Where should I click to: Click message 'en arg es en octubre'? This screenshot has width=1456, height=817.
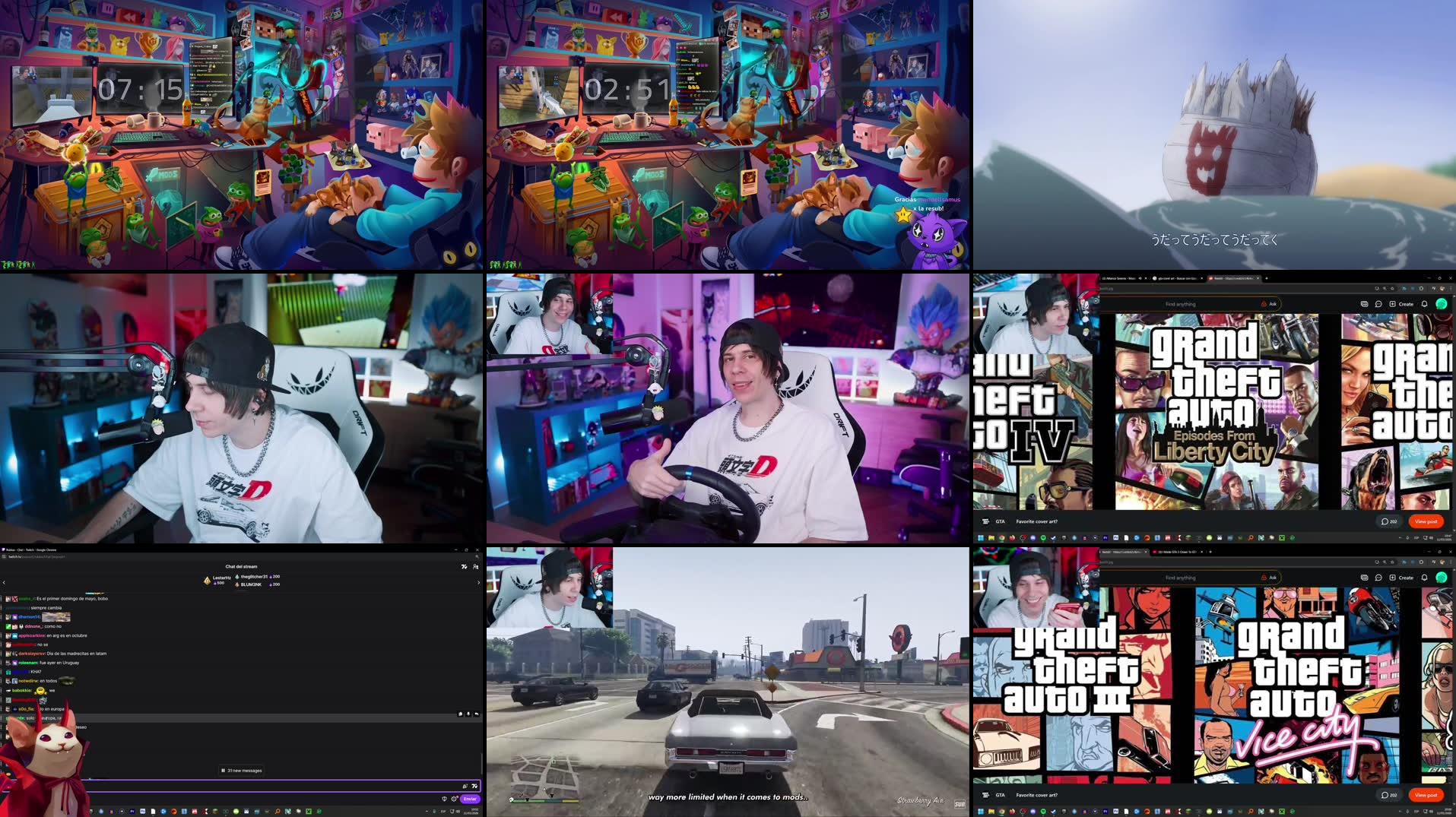click(67, 635)
